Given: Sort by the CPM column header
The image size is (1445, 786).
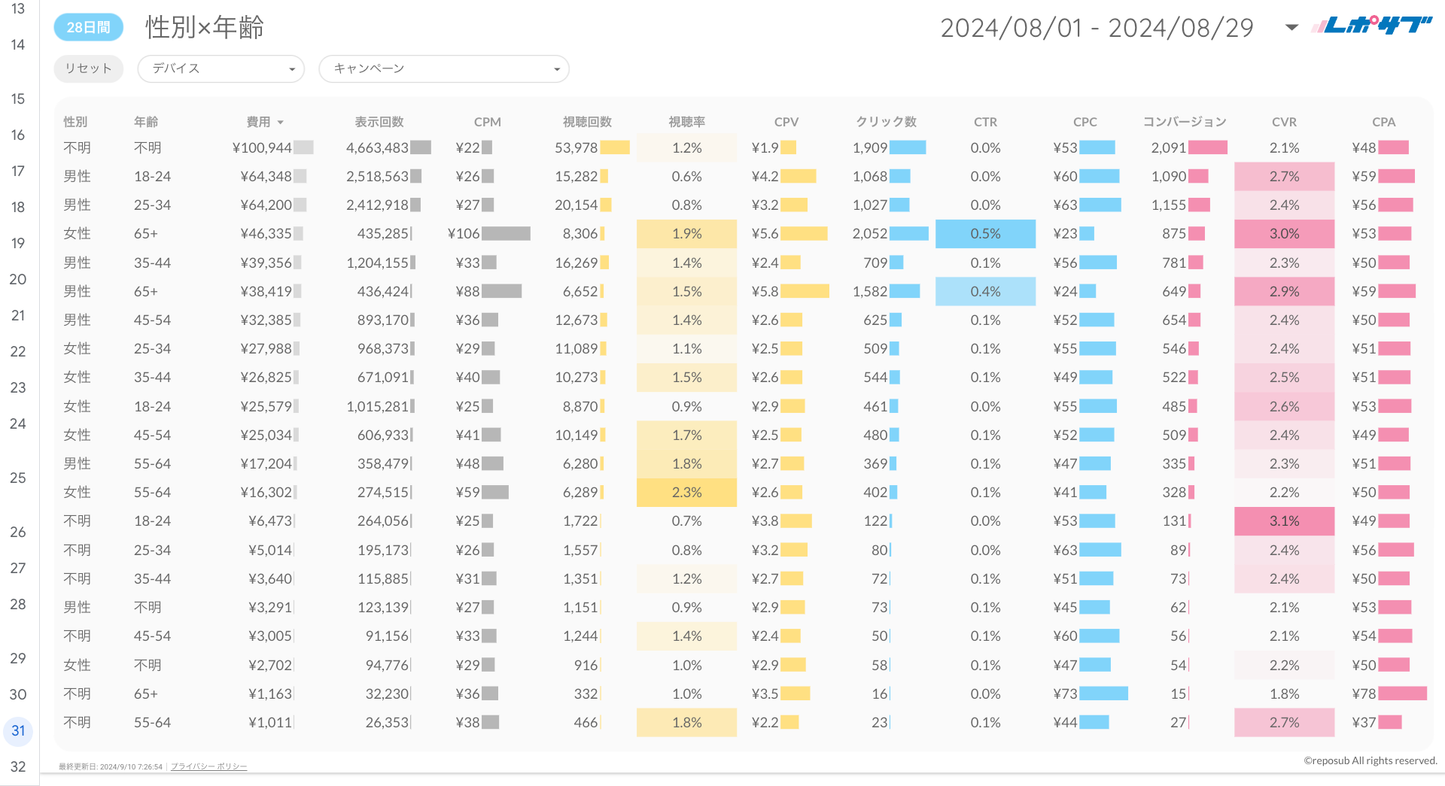Looking at the screenshot, I should (487, 122).
